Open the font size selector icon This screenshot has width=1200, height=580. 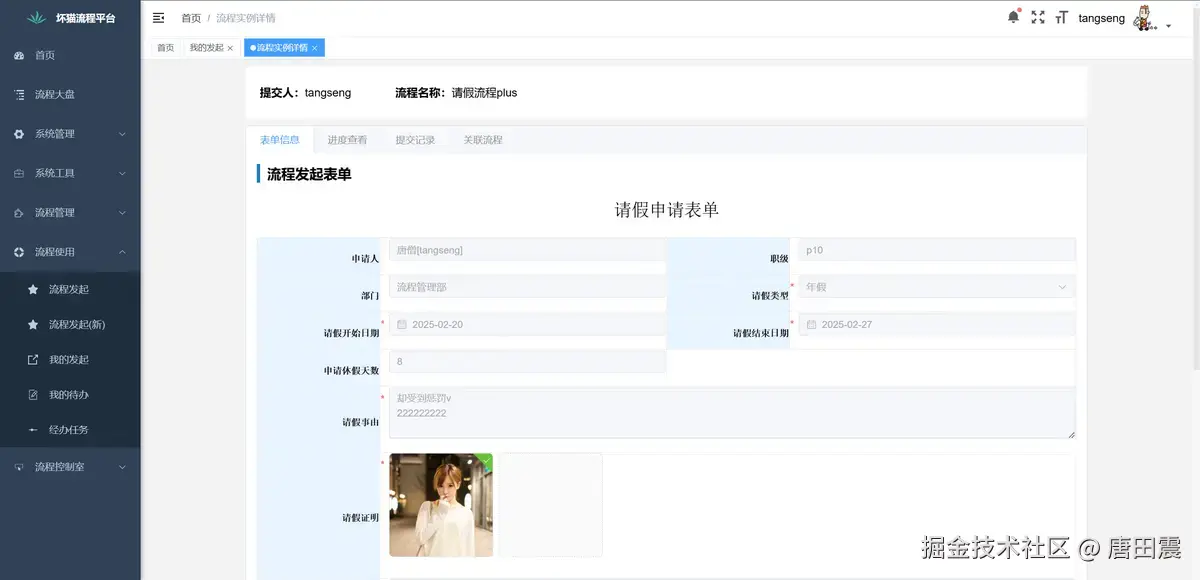[1062, 17]
